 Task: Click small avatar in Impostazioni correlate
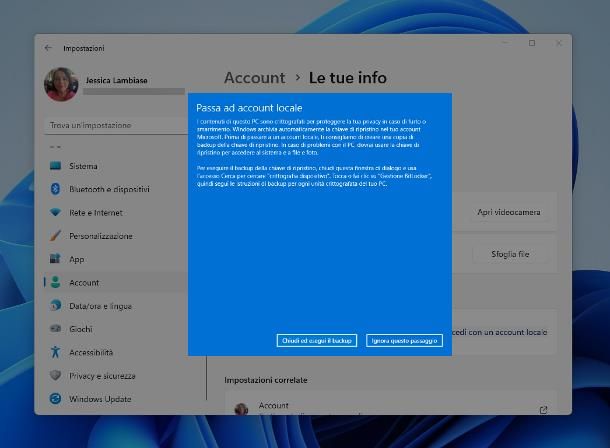point(241,409)
